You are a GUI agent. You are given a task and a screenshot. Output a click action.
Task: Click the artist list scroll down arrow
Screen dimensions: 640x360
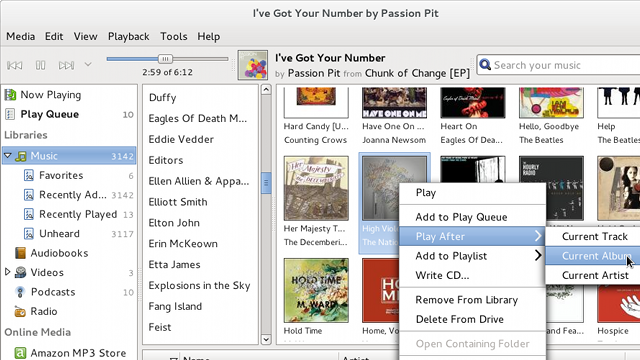[x=266, y=339]
